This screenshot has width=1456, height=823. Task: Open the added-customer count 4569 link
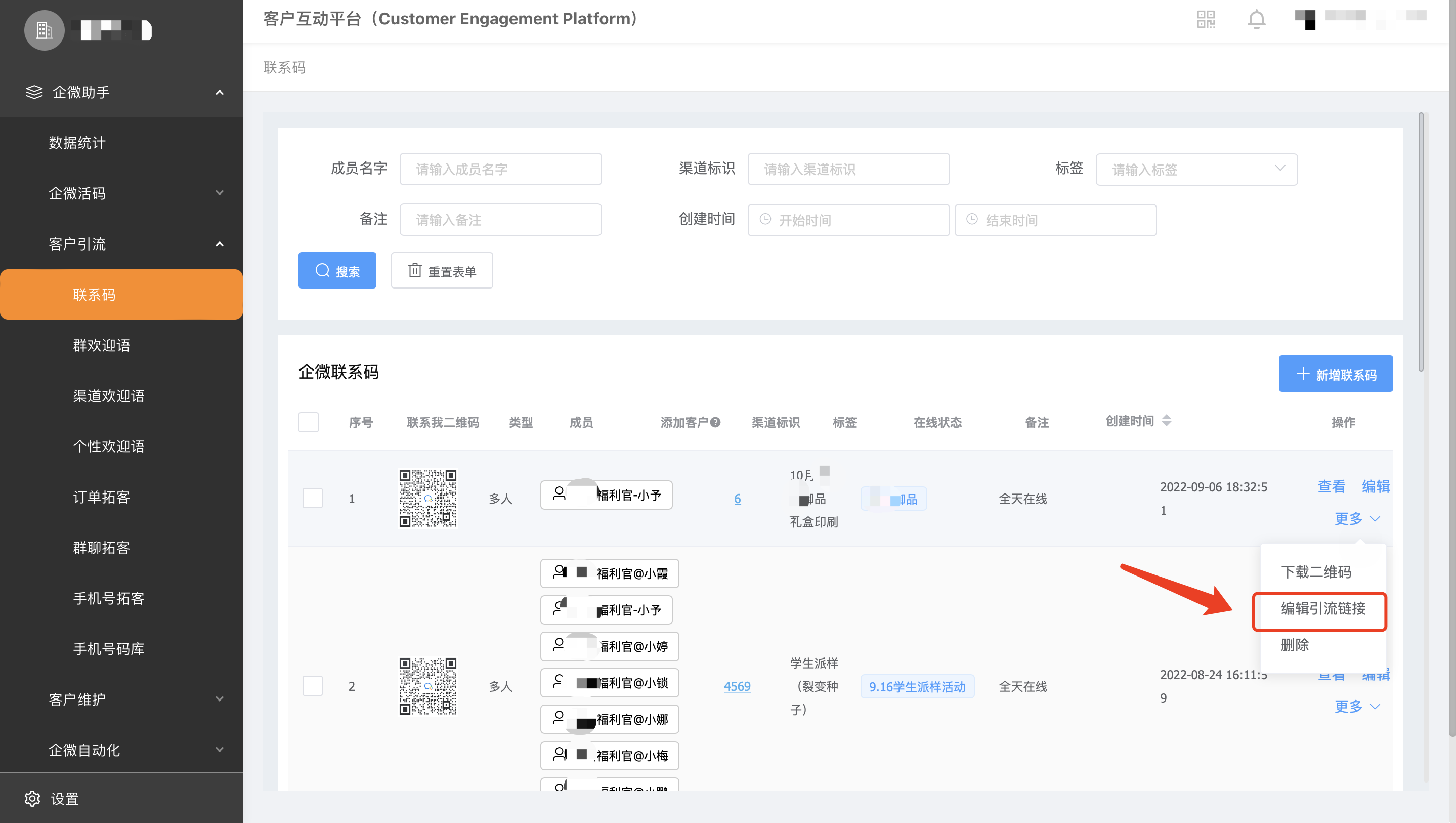(x=737, y=687)
